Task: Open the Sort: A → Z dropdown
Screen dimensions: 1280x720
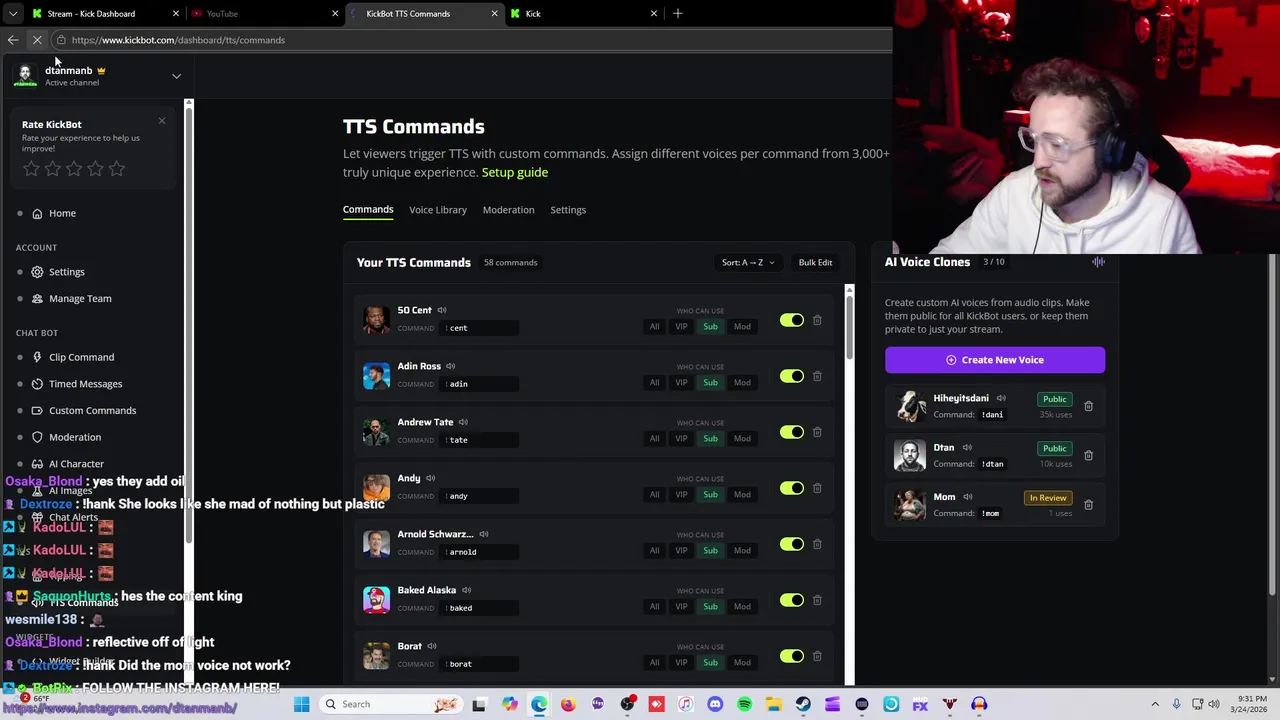Action: (748, 262)
